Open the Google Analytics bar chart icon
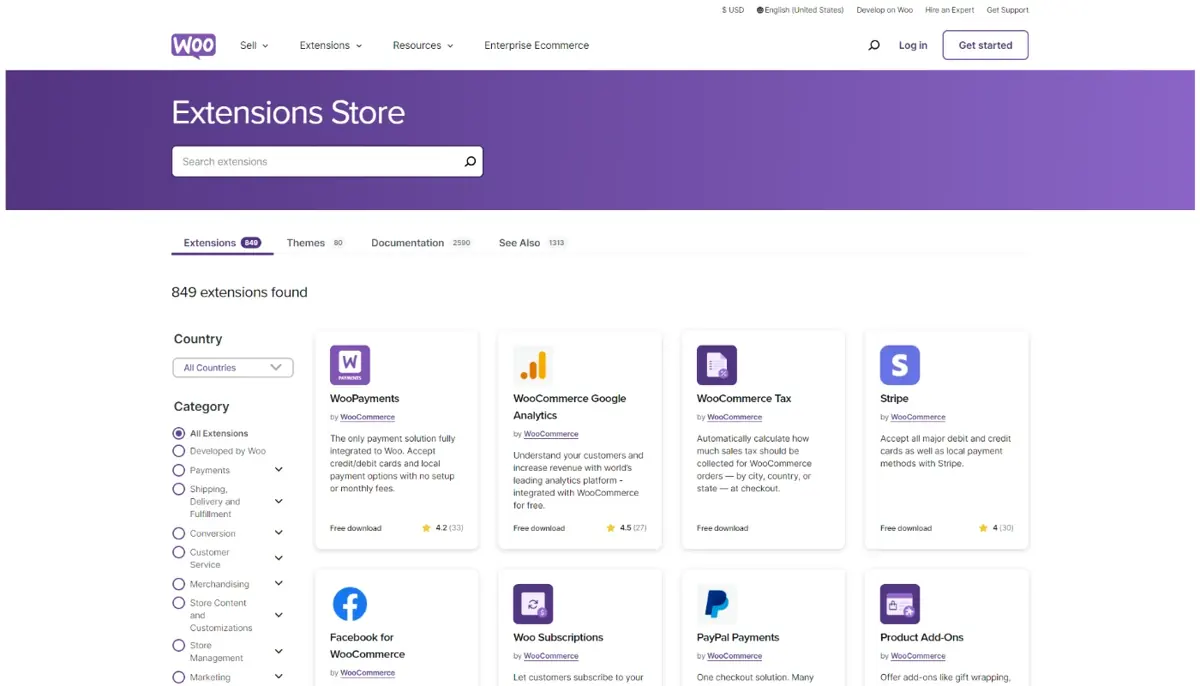The image size is (1200, 686). (533, 365)
